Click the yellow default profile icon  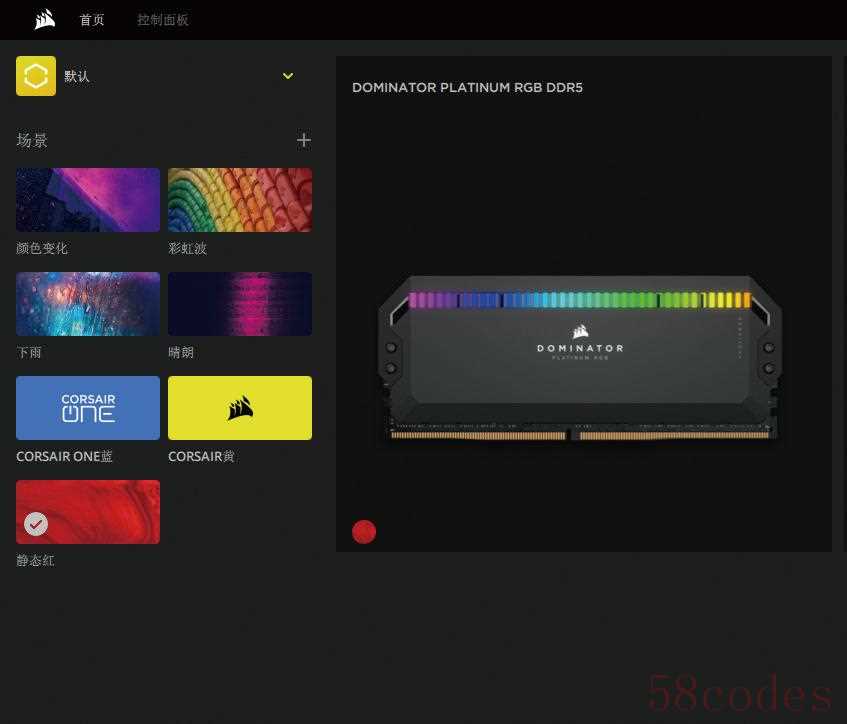coord(36,76)
